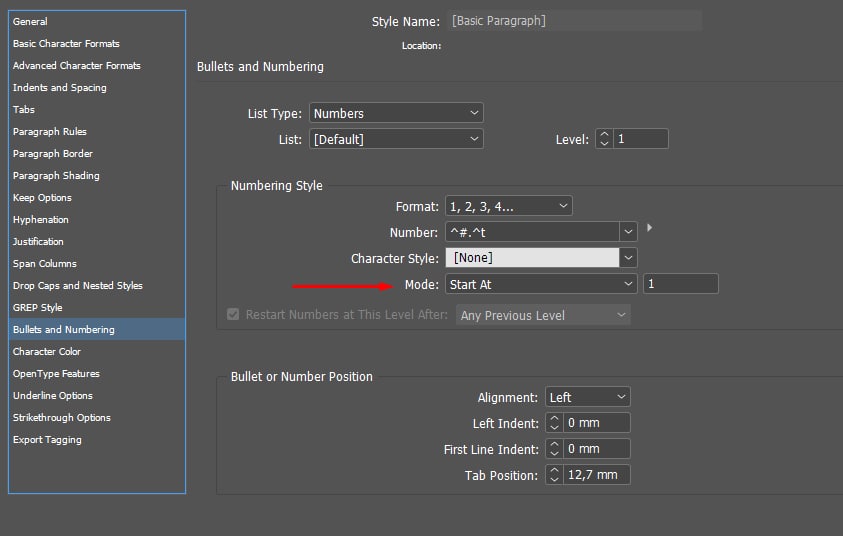Open the Alignment dropdown
This screenshot has width=843, height=536.
[588, 398]
